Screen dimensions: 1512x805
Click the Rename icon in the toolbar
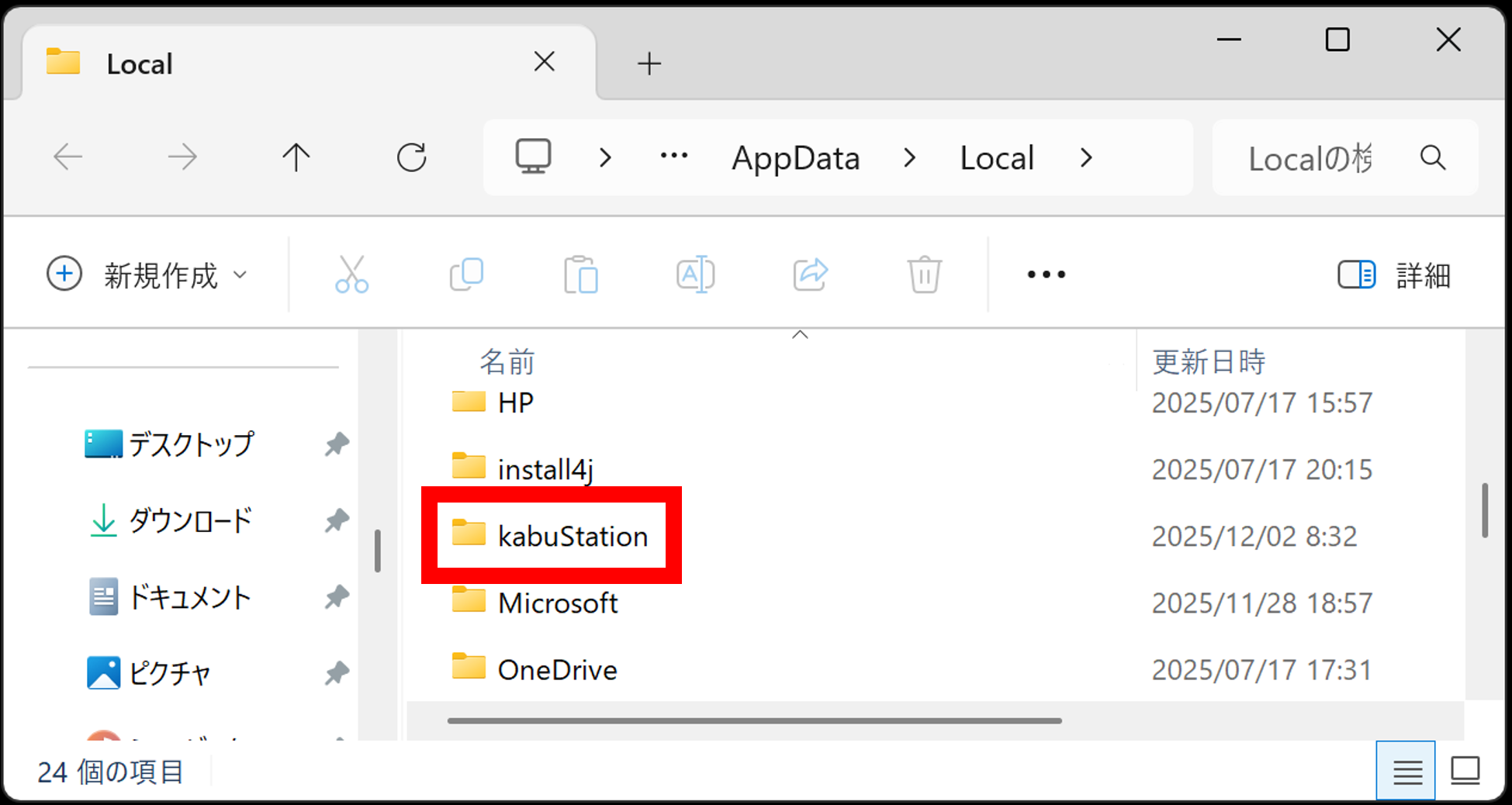point(694,274)
